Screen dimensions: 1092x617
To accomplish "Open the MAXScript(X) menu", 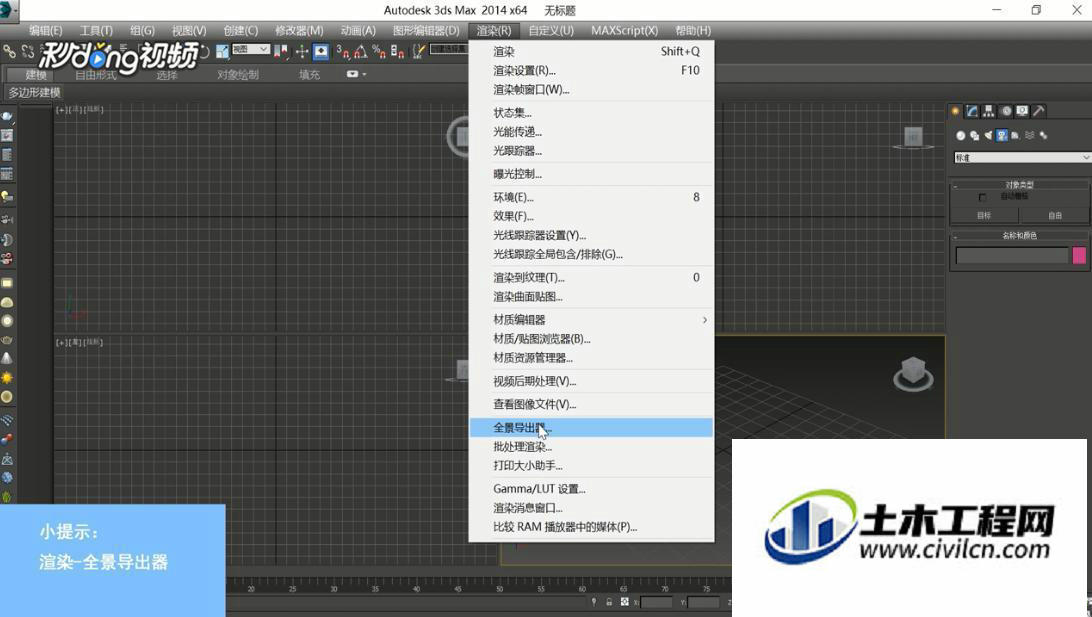I will (x=625, y=31).
